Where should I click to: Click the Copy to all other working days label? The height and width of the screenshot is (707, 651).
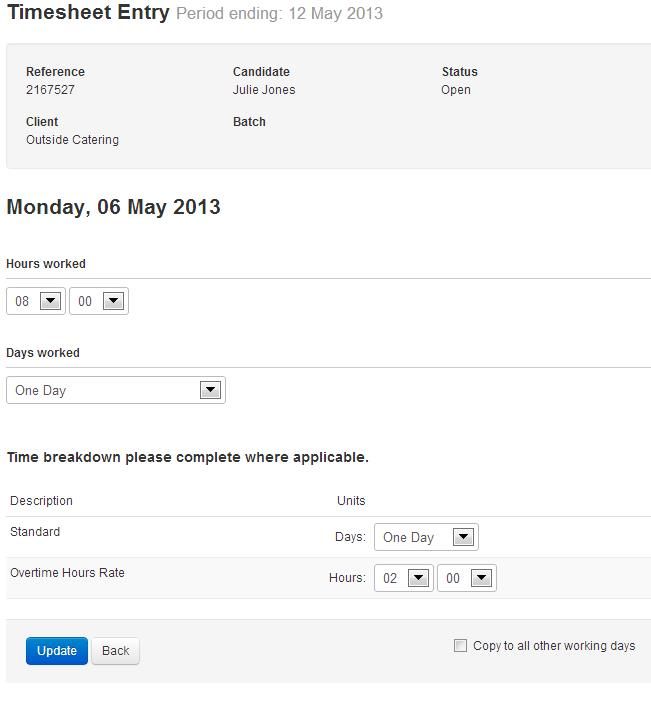tap(554, 646)
